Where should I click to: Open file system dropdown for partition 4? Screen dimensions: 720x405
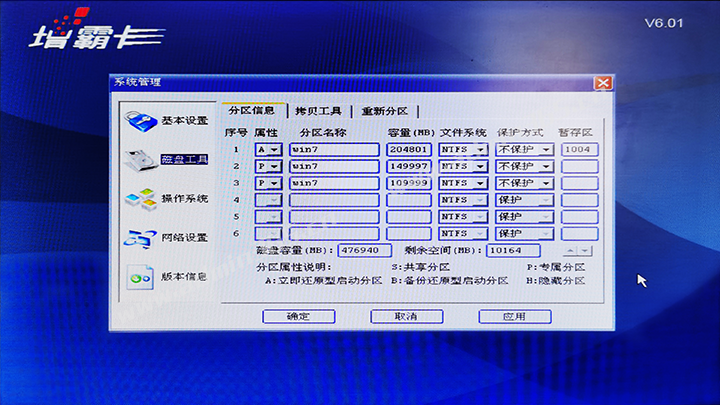coord(480,200)
